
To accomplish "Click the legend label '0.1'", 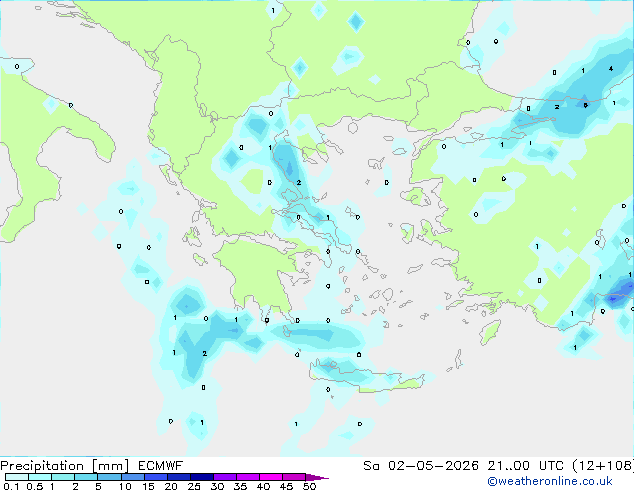I will click(x=11, y=486).
